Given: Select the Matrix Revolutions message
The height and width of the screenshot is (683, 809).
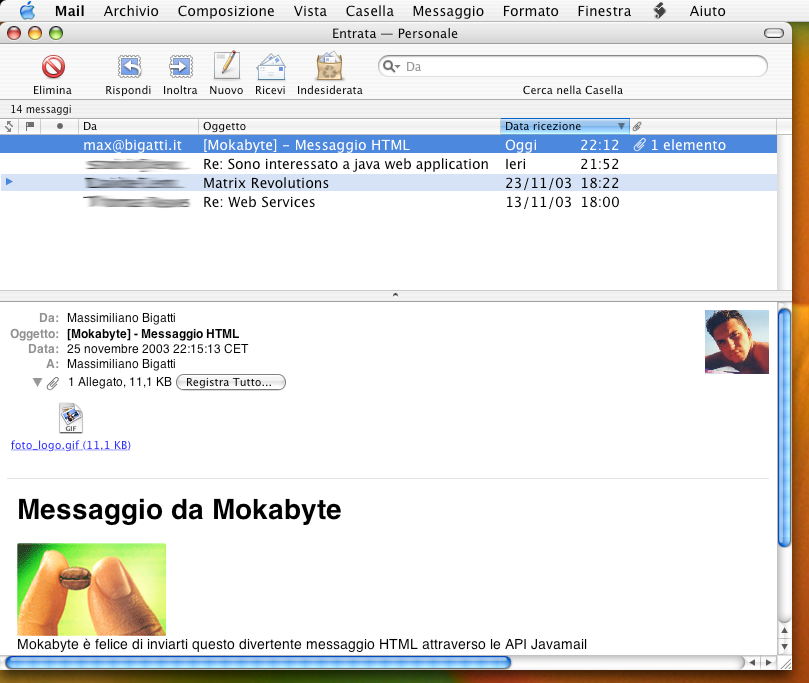Looking at the screenshot, I should pos(388,183).
